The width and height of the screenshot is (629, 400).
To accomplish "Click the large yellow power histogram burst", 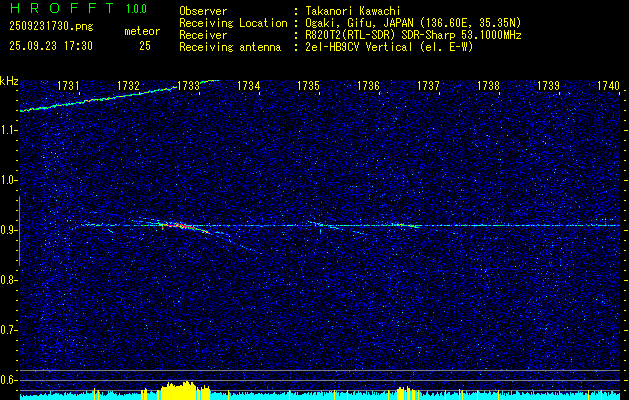I will click(x=185, y=390).
